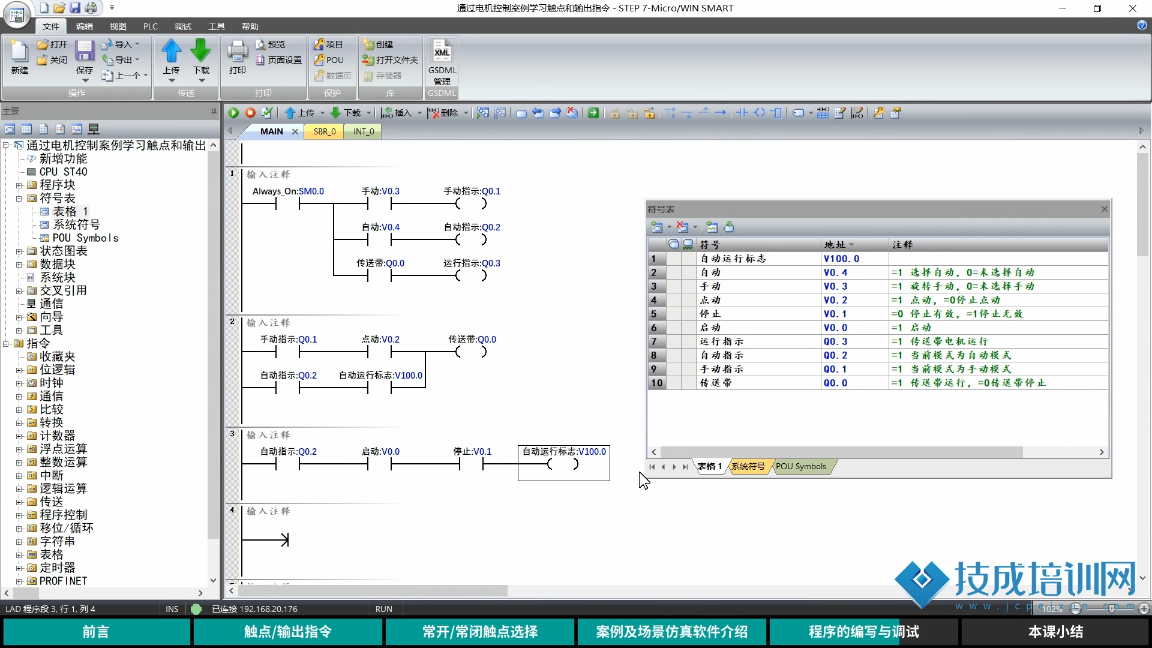The height and width of the screenshot is (648, 1152).
Task: Close the 符号表 symbol table window
Action: (x=1104, y=209)
